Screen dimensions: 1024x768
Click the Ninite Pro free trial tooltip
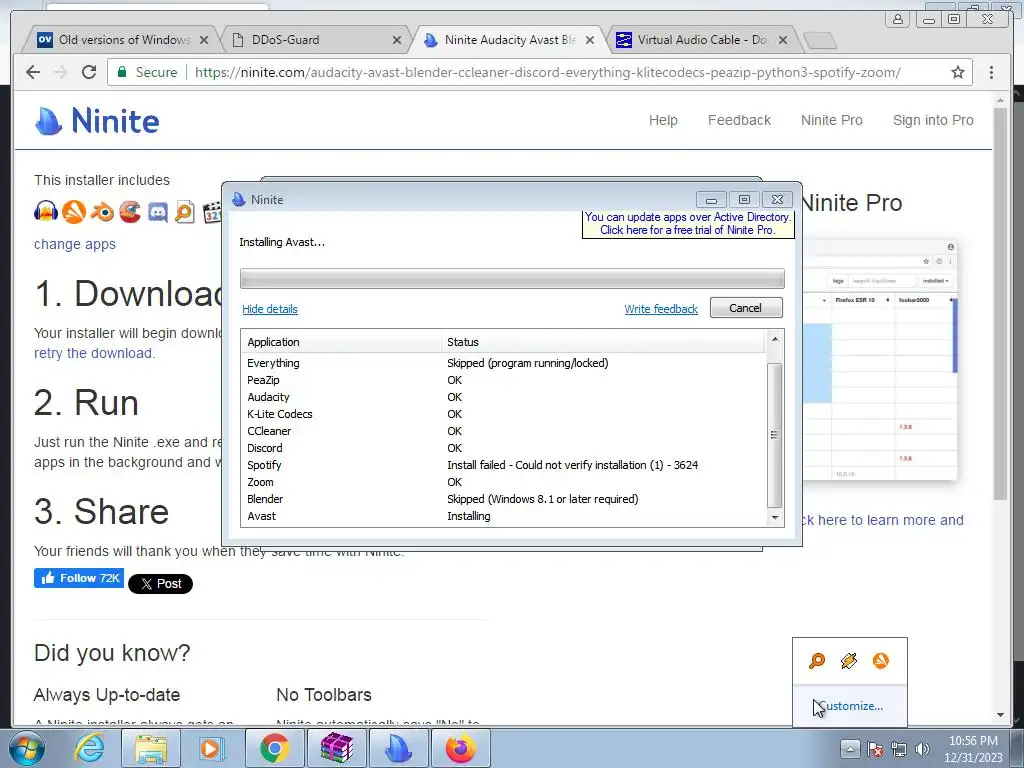(x=688, y=223)
